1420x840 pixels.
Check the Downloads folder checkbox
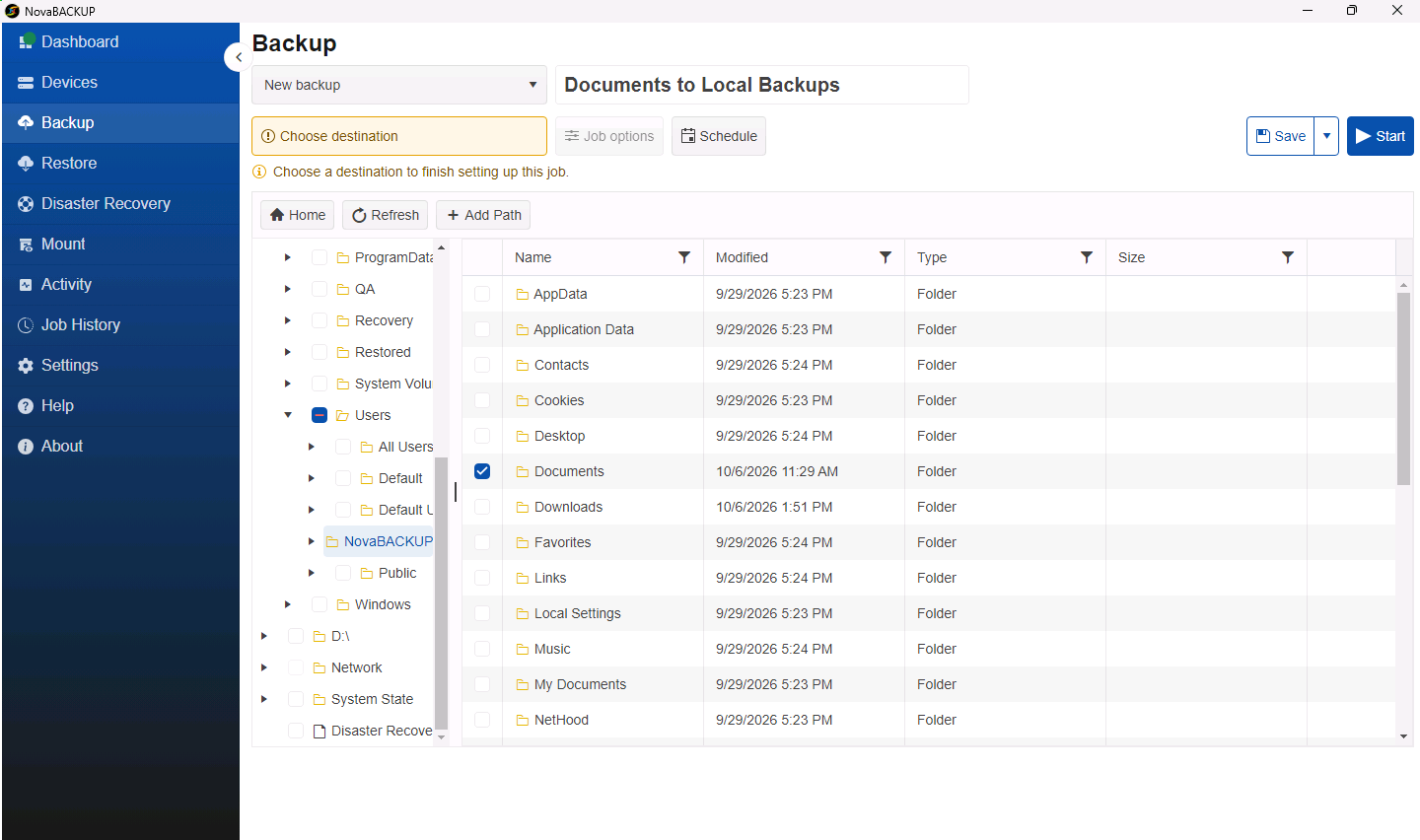click(482, 507)
